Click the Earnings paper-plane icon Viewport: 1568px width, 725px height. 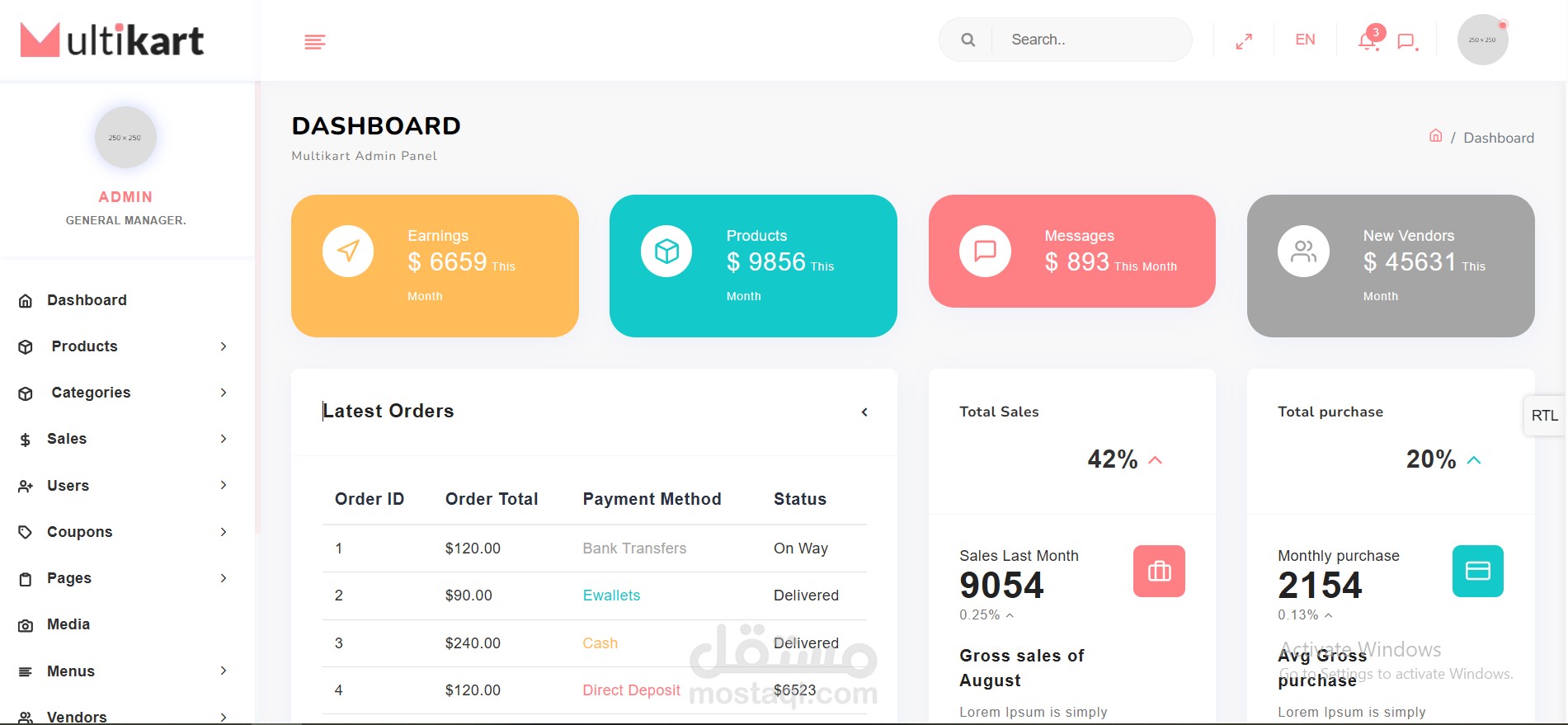tap(348, 251)
